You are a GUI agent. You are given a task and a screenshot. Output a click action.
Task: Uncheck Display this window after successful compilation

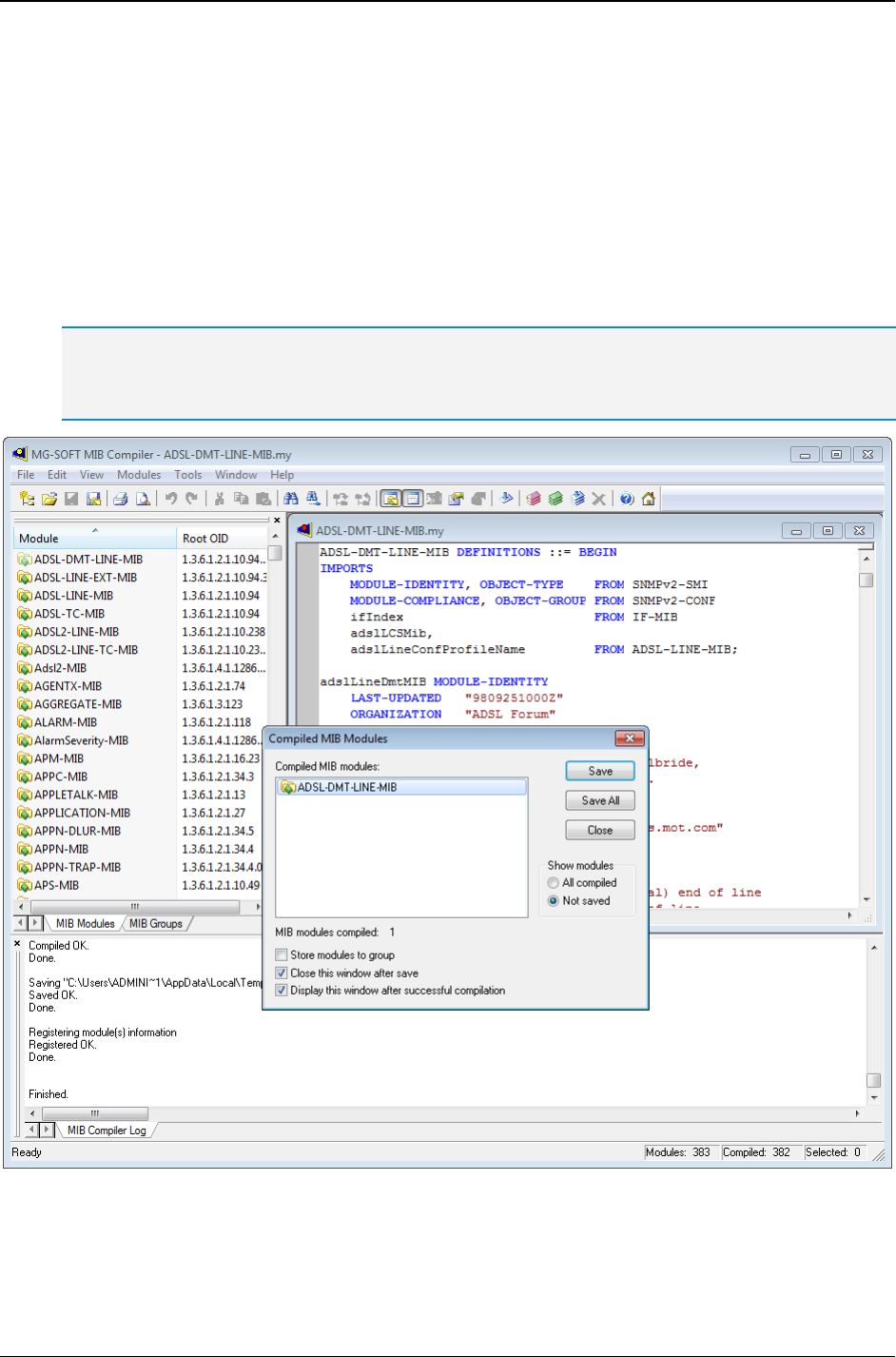[282, 991]
